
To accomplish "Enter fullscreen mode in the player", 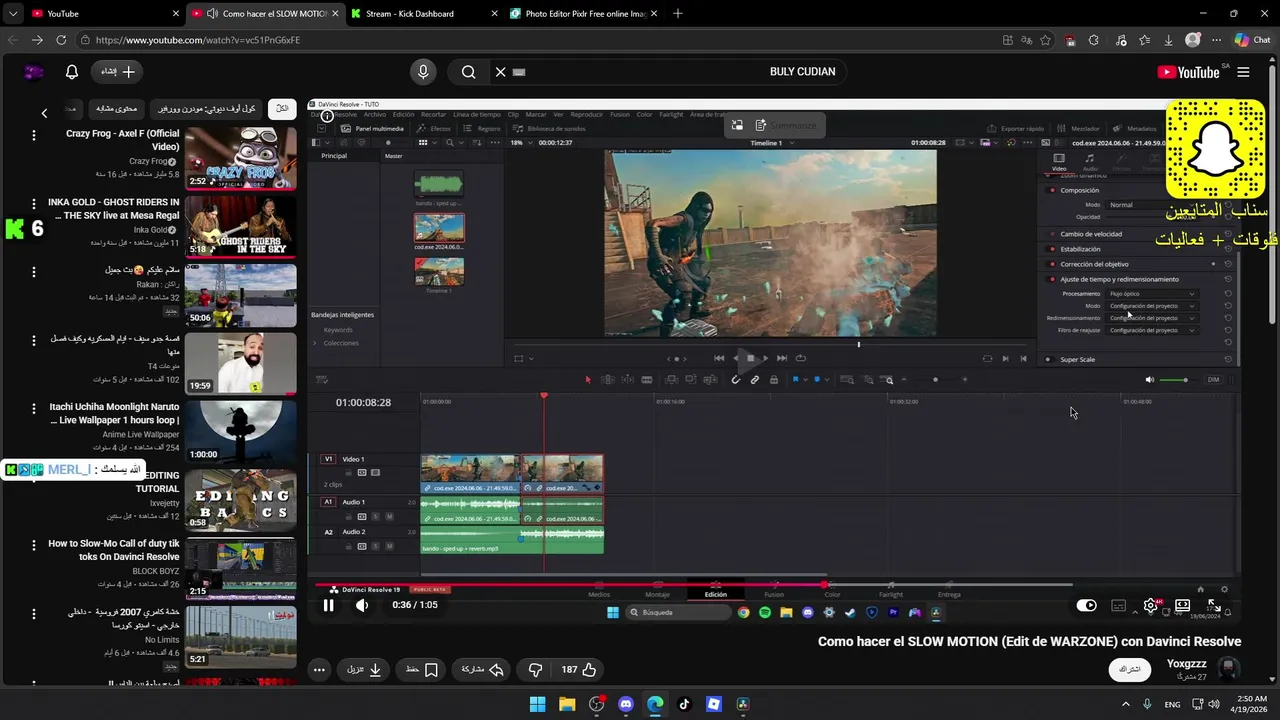I will (x=1213, y=605).
